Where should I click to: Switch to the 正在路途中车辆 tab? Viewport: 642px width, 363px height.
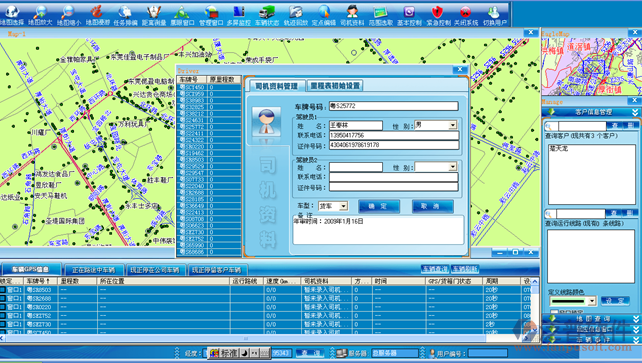point(93,270)
